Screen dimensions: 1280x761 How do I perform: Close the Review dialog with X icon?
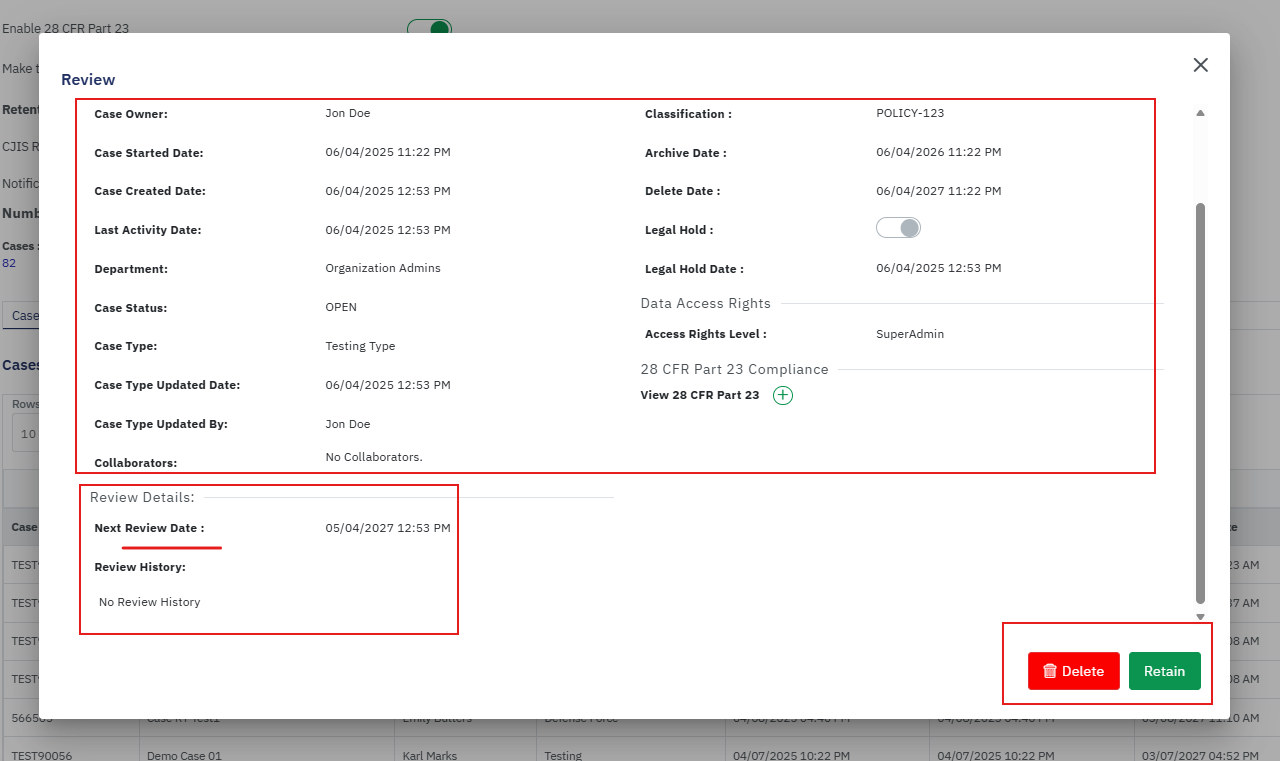(x=1200, y=65)
